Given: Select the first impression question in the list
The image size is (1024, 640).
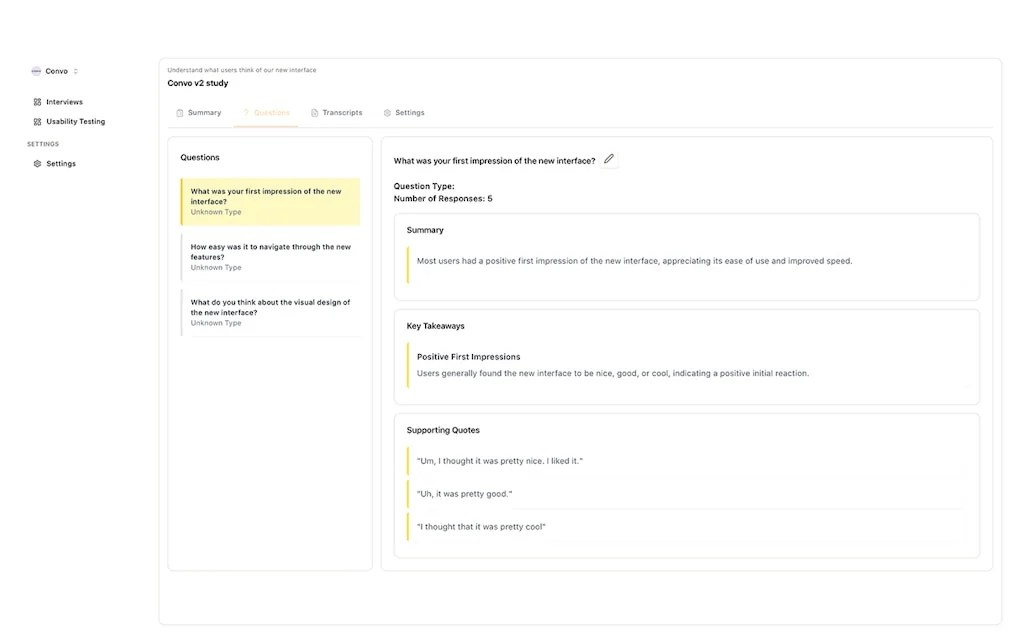Looking at the screenshot, I should tap(270, 200).
